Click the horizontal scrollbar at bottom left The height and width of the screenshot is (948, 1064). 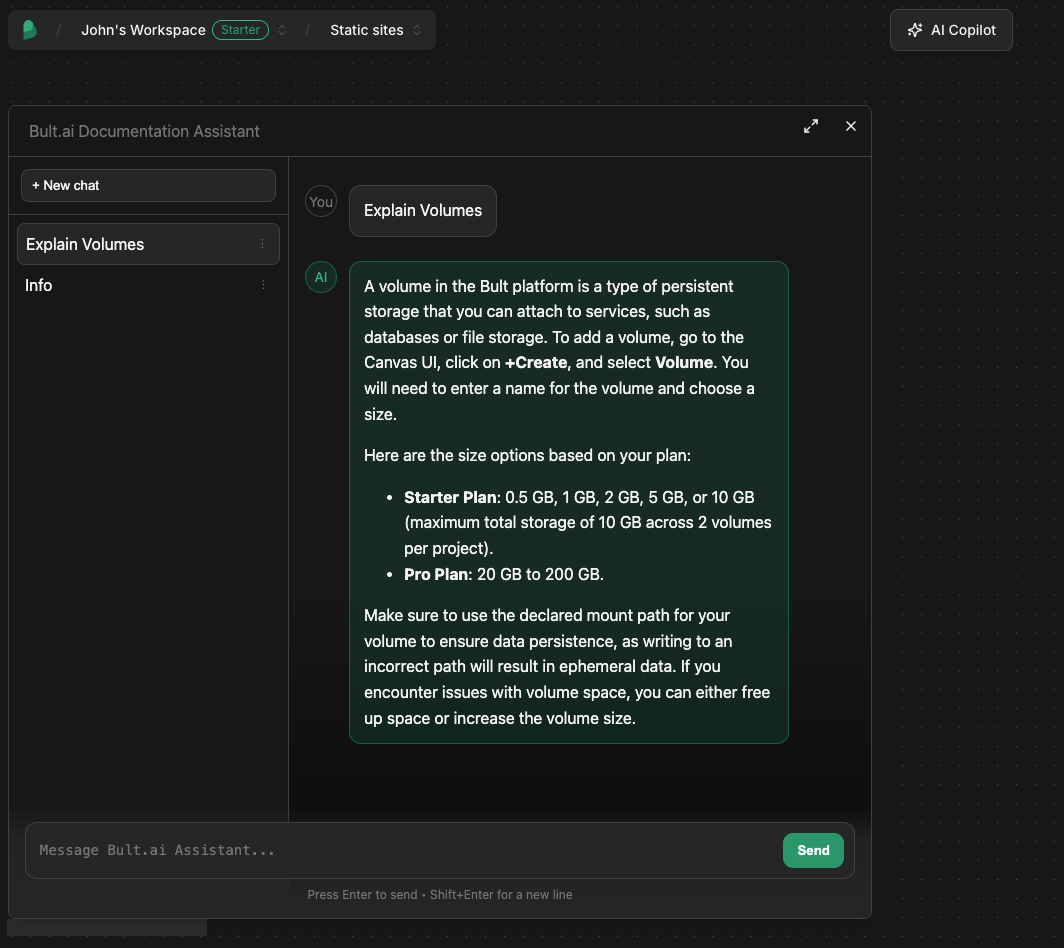point(107,927)
